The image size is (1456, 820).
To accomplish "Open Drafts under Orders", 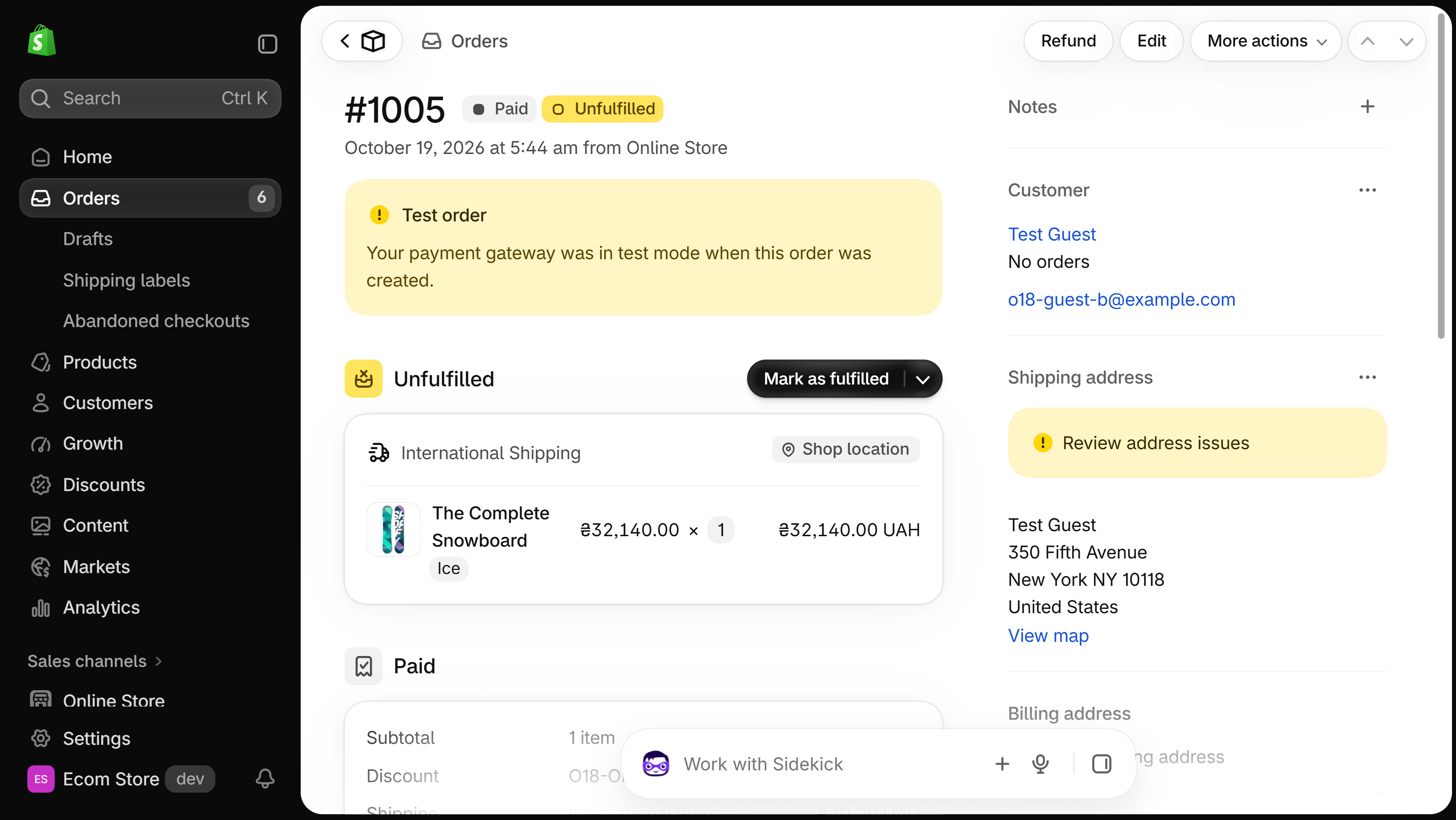I will click(87, 239).
